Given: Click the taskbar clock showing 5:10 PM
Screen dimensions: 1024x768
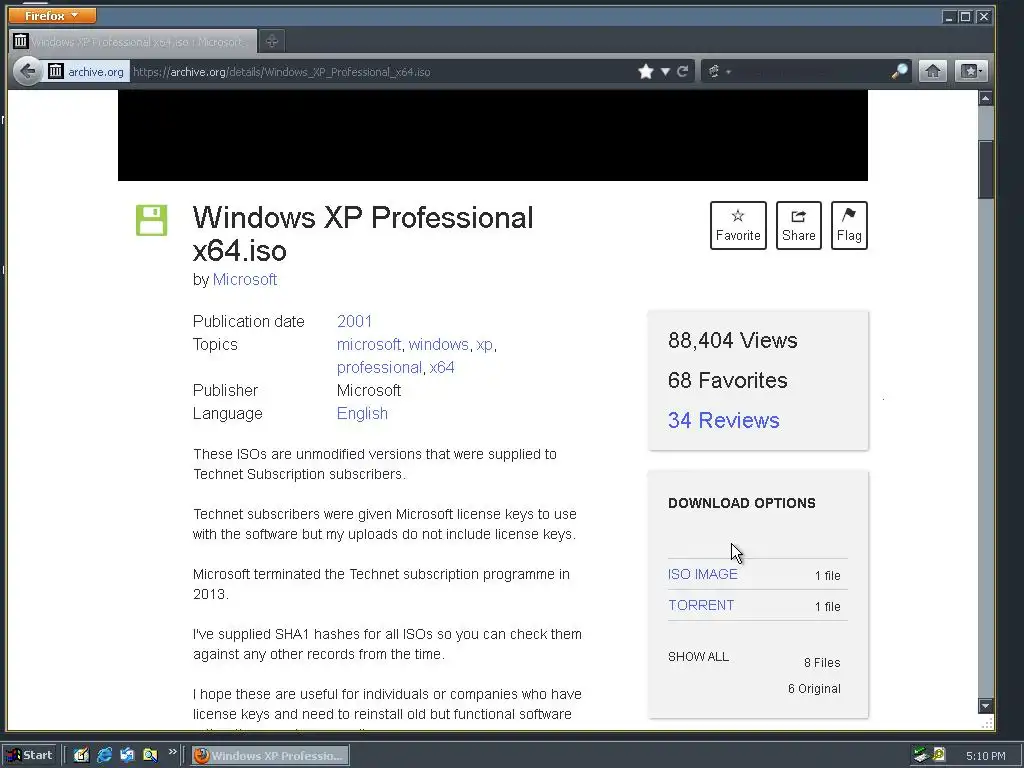Looking at the screenshot, I should click(985, 756).
